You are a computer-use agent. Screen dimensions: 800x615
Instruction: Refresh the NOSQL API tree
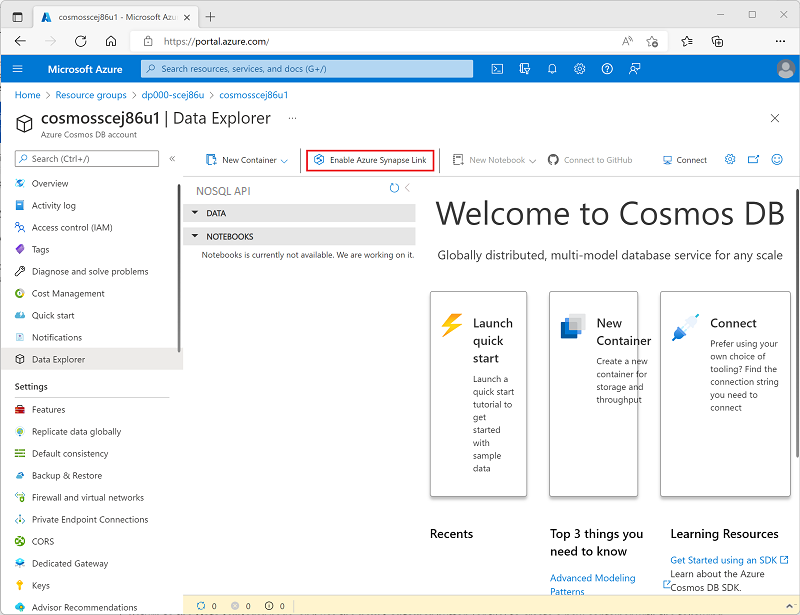[x=394, y=188]
